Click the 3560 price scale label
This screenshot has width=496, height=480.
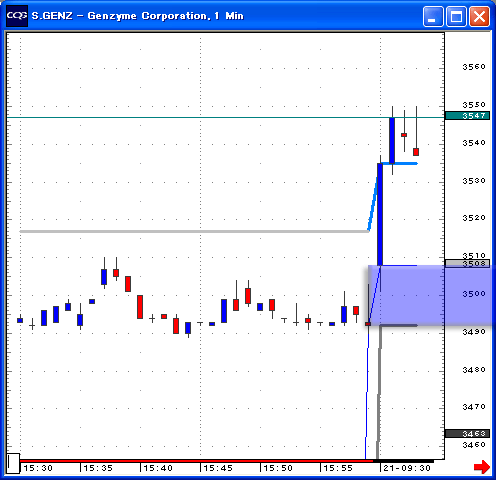click(474, 67)
